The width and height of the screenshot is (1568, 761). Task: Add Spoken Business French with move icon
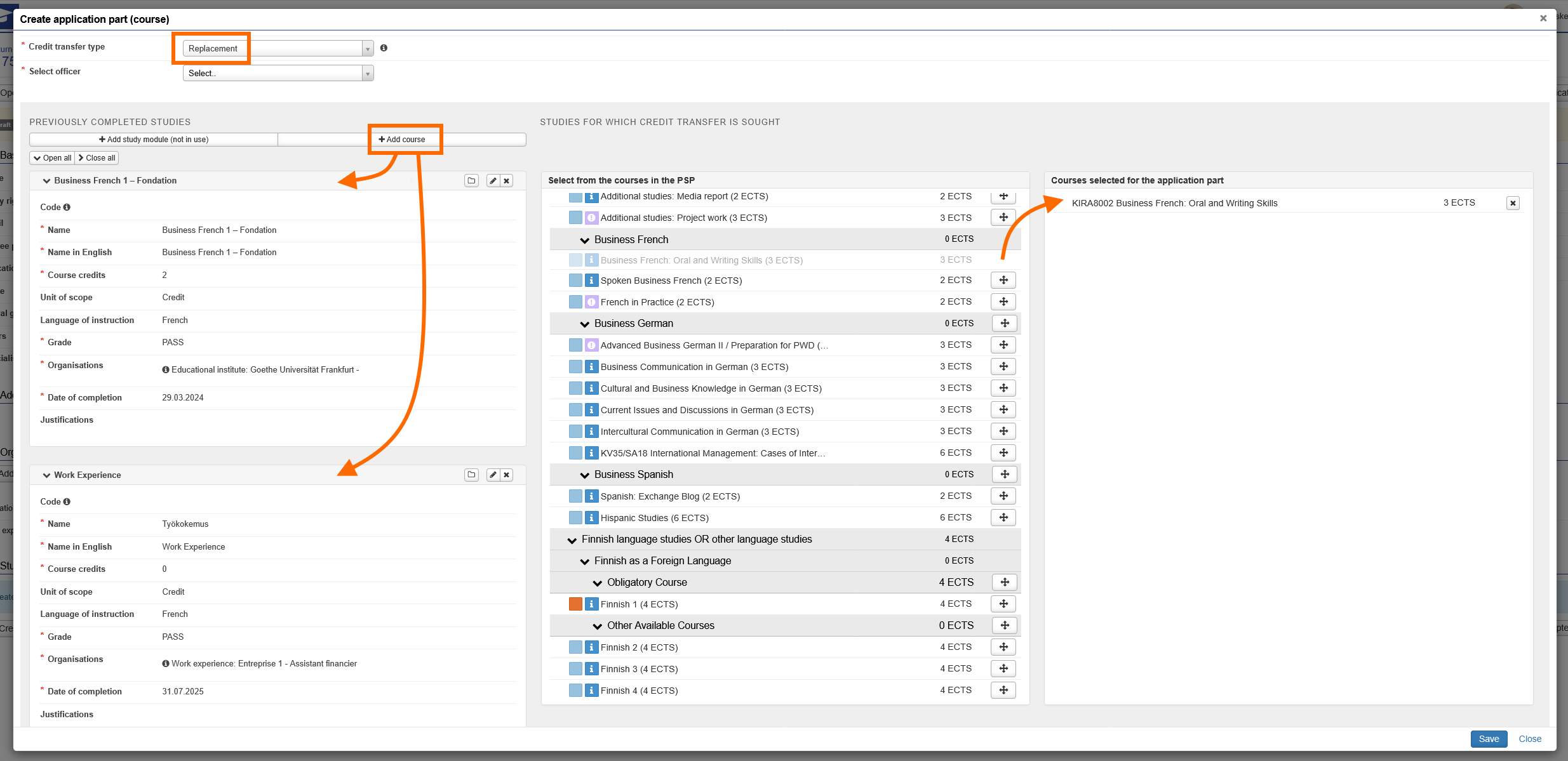tap(1003, 281)
